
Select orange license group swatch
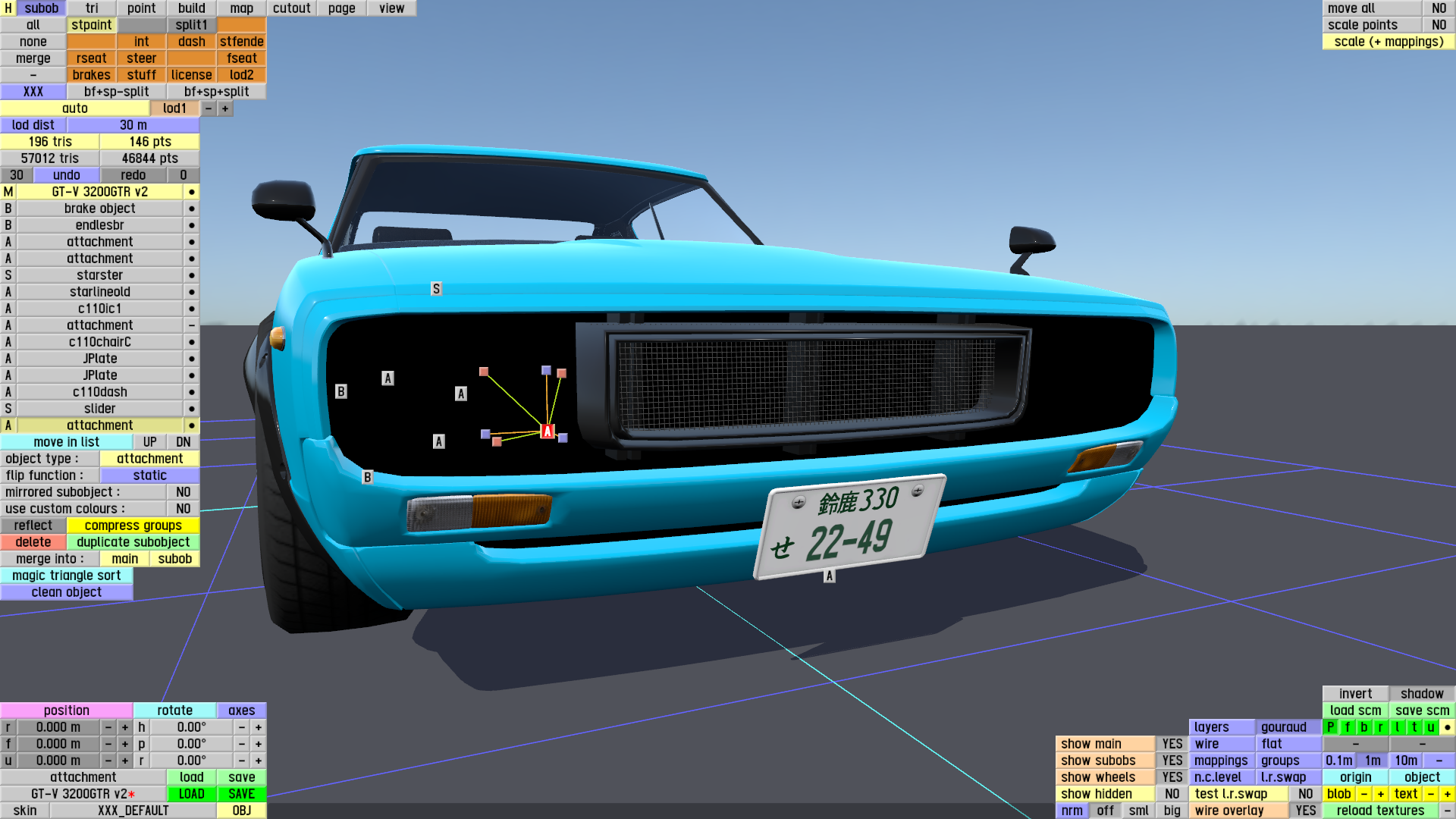pyautogui.click(x=191, y=75)
